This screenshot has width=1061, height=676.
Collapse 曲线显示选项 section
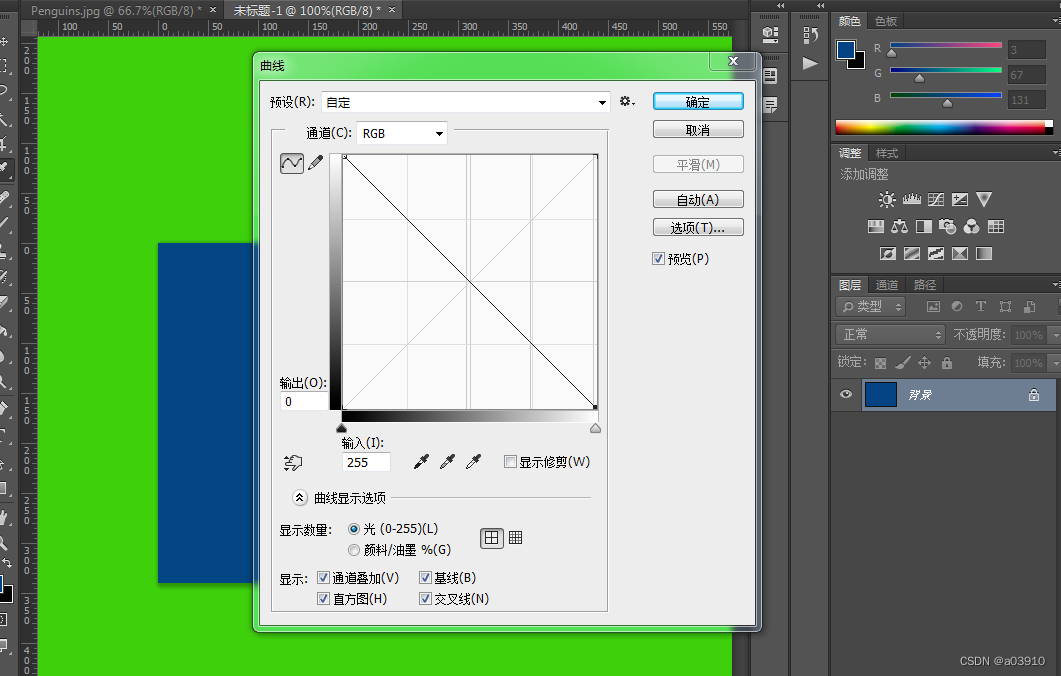(300, 498)
